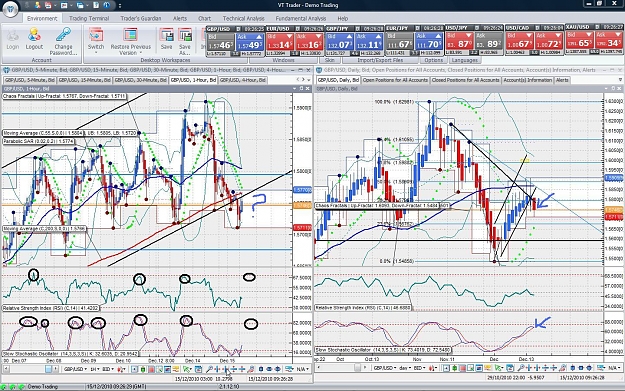625x391 pixels.
Task: Click the green candle icon in 1-Hour chart toolbar
Action: point(143,369)
